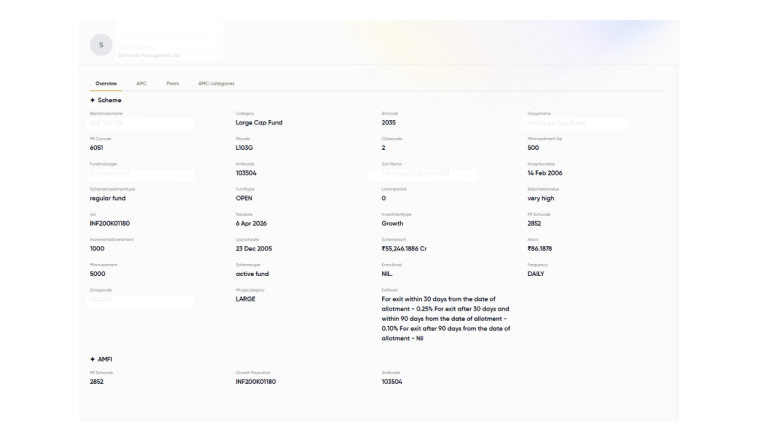Open the AMC categories tab

216,83
